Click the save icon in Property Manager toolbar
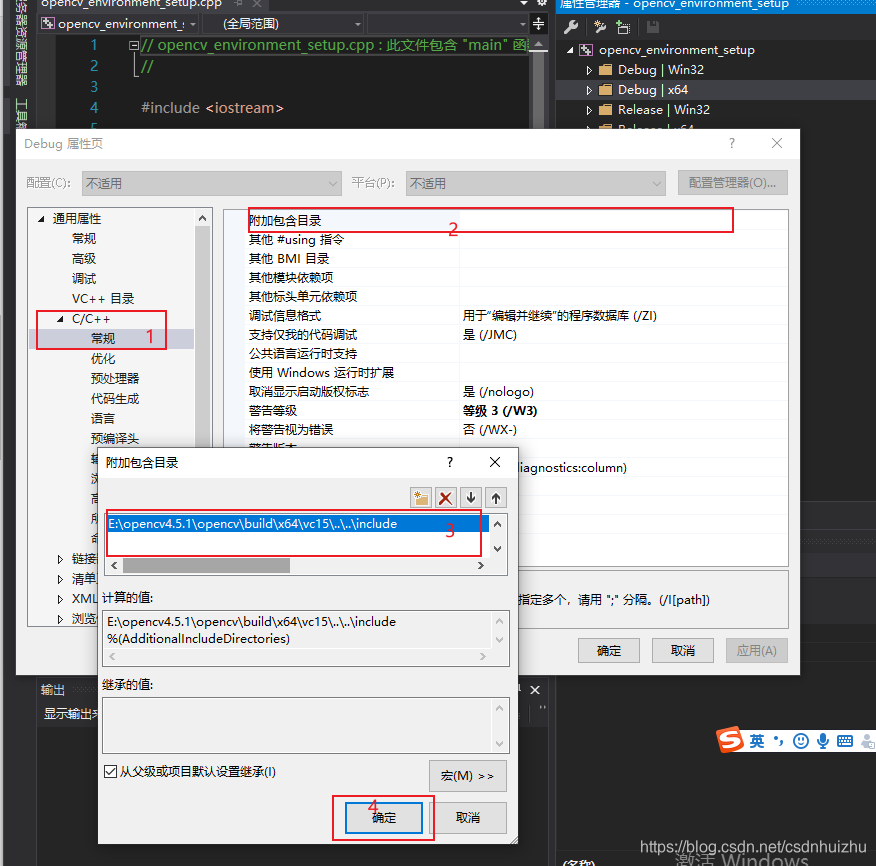 (653, 26)
